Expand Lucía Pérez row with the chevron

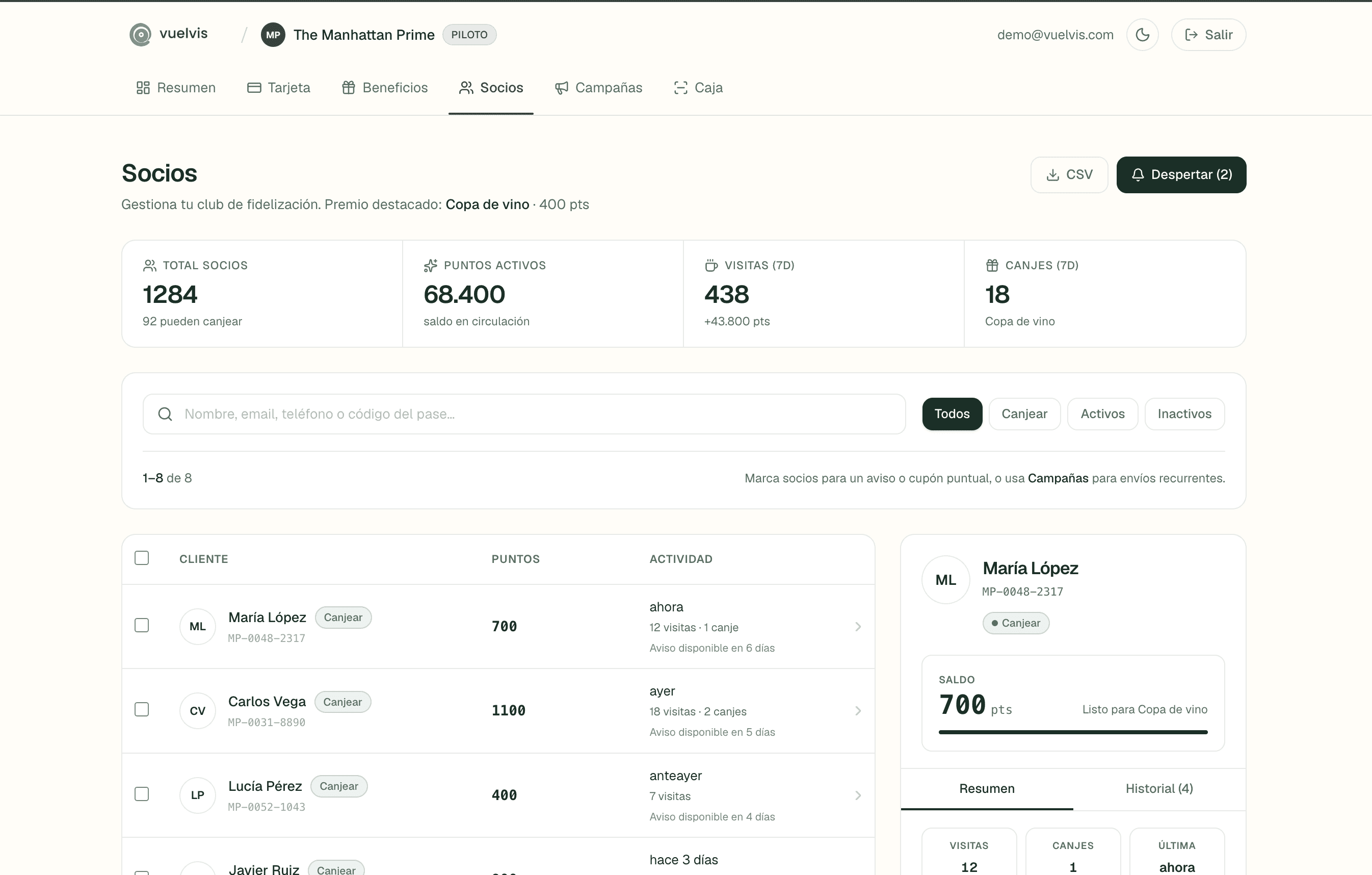(x=858, y=795)
